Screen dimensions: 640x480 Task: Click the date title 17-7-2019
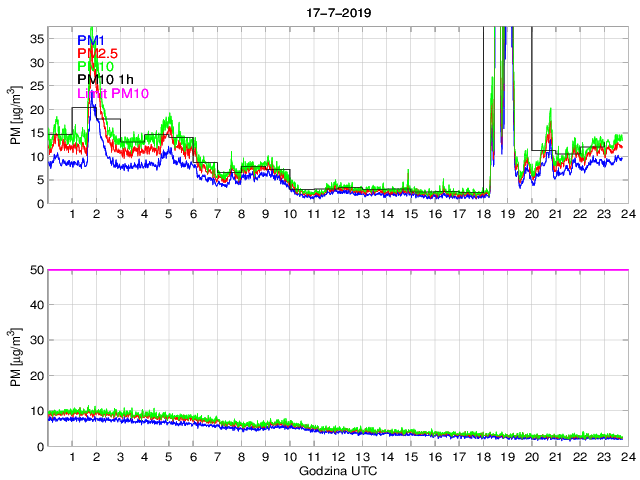pyautogui.click(x=336, y=11)
